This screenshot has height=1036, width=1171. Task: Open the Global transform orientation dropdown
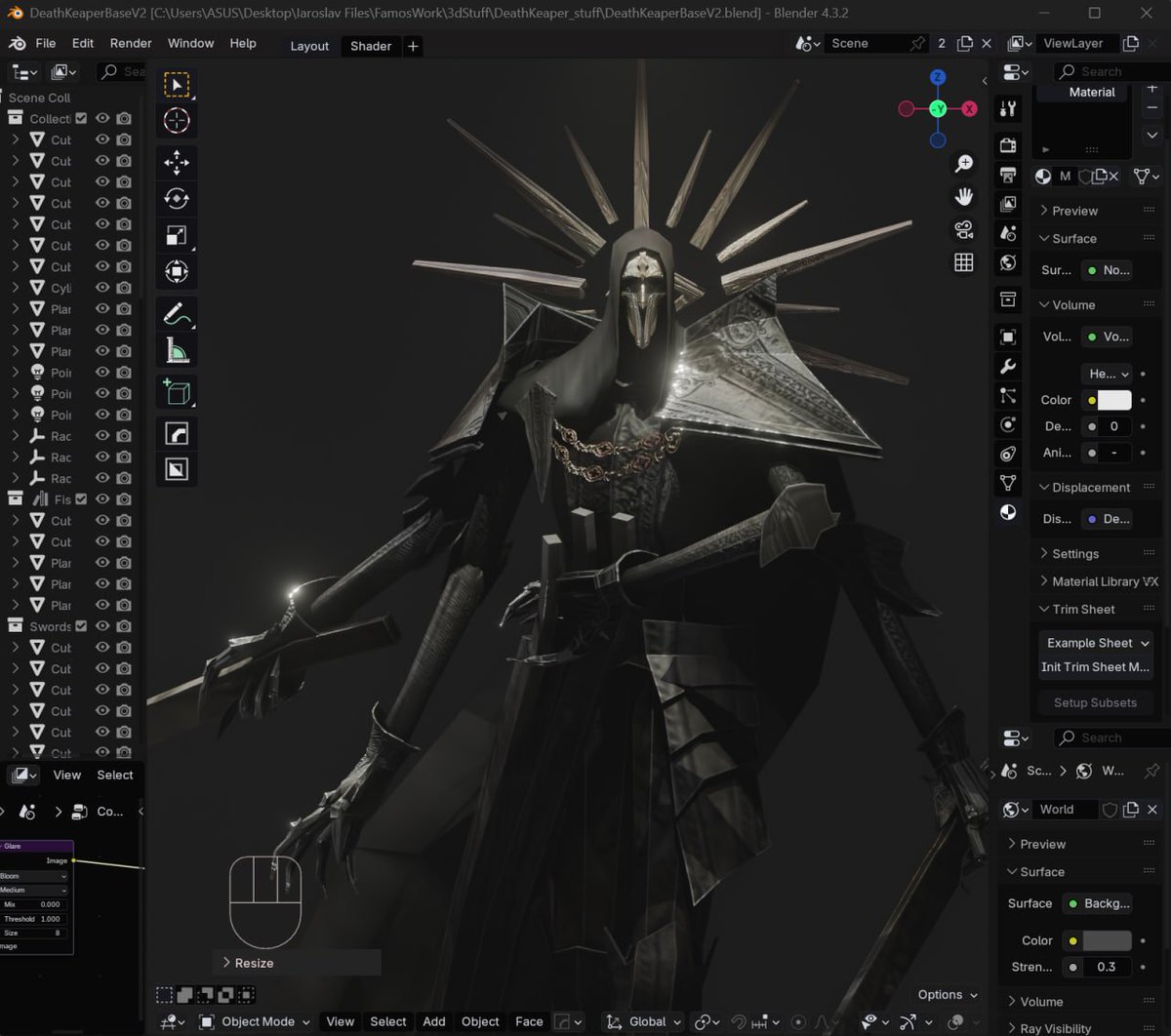(644, 1021)
